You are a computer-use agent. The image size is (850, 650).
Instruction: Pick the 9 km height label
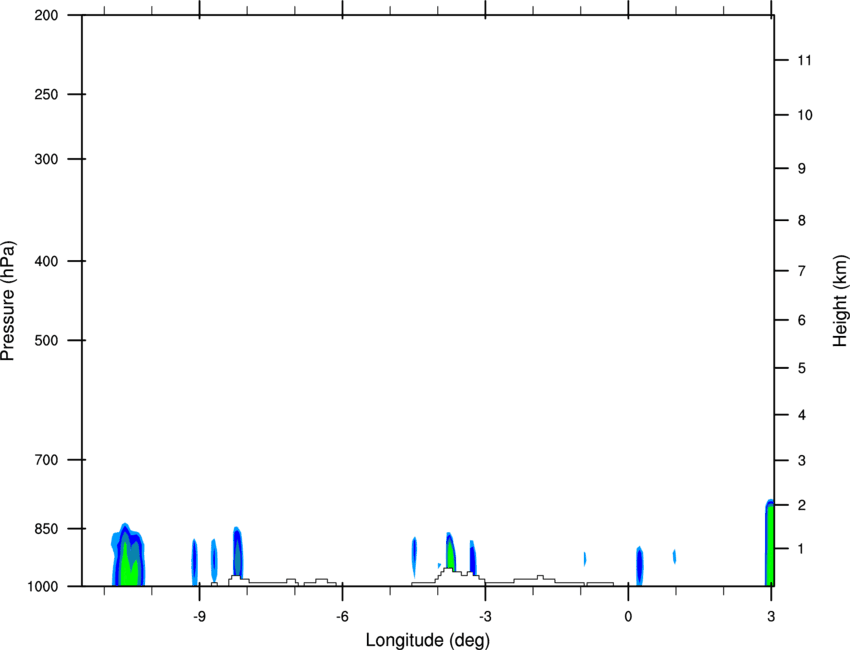point(802,169)
